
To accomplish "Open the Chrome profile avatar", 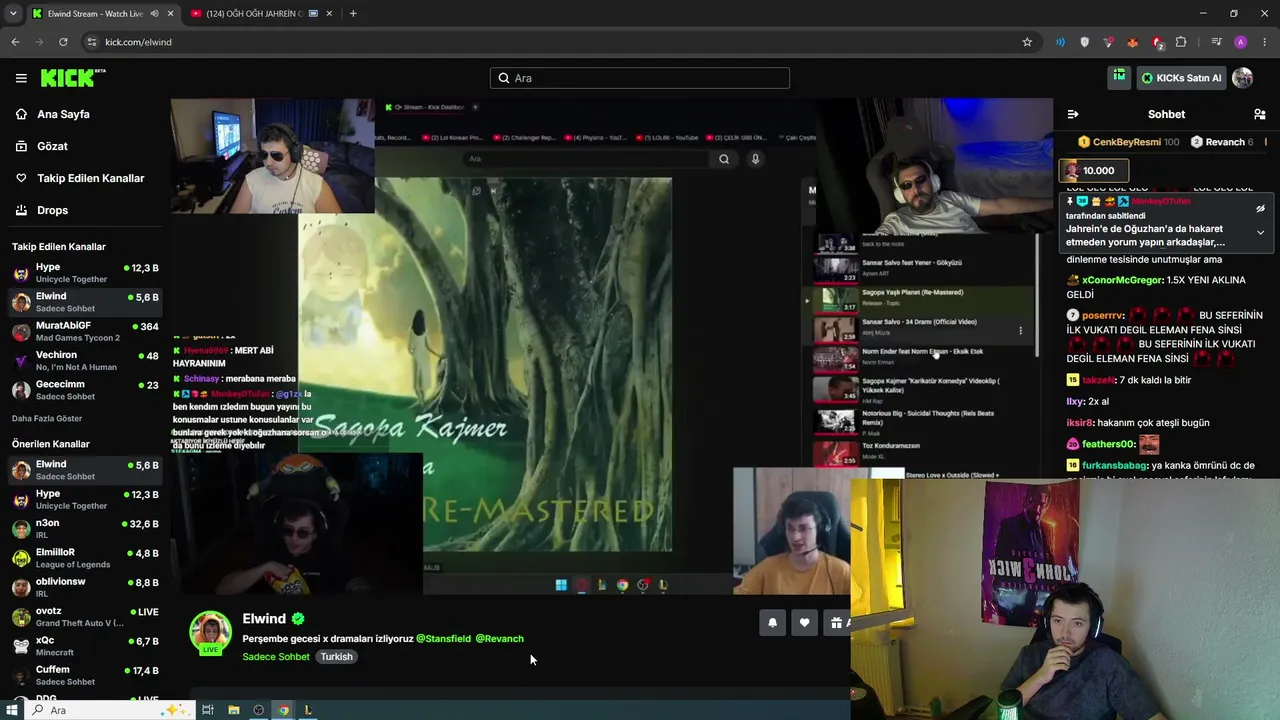I will pyautogui.click(x=1241, y=42).
